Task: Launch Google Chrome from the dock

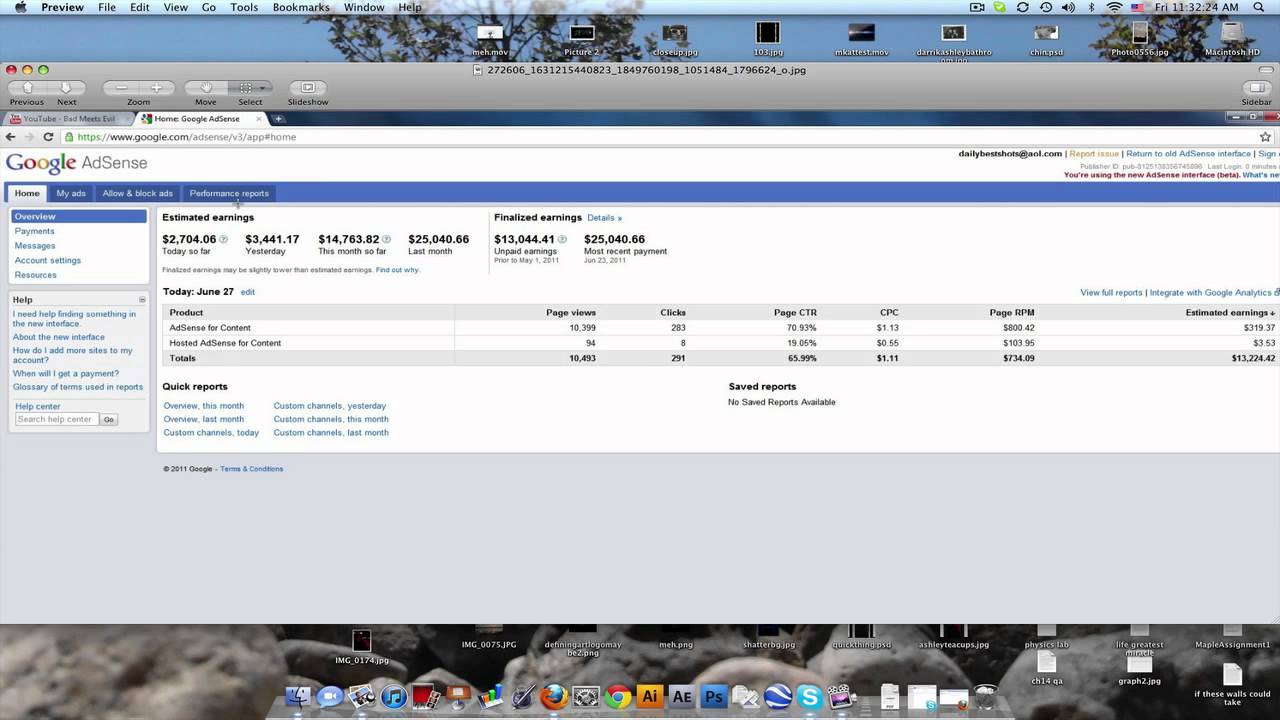Action: [x=618, y=697]
